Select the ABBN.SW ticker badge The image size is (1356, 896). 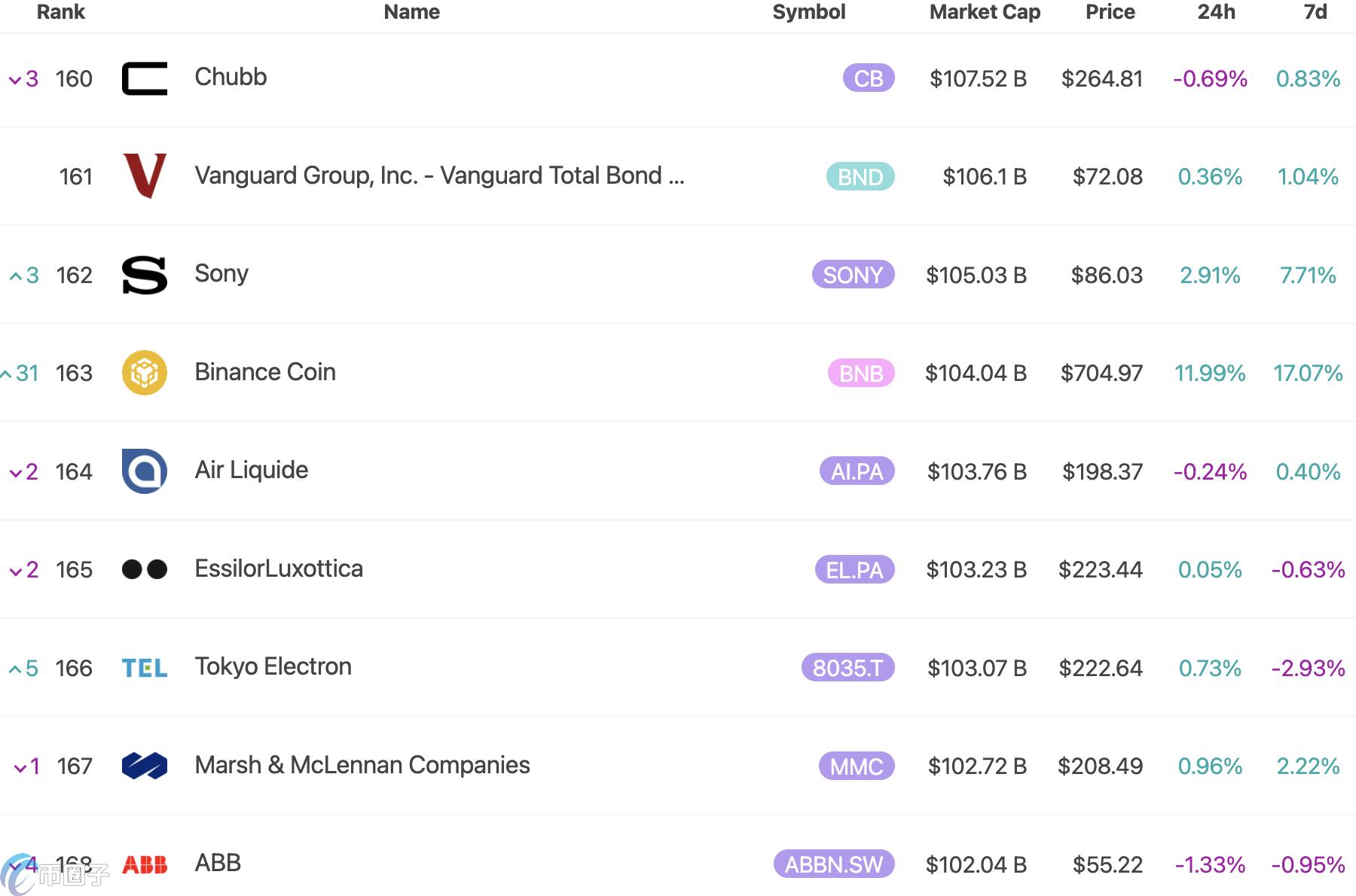click(x=834, y=864)
